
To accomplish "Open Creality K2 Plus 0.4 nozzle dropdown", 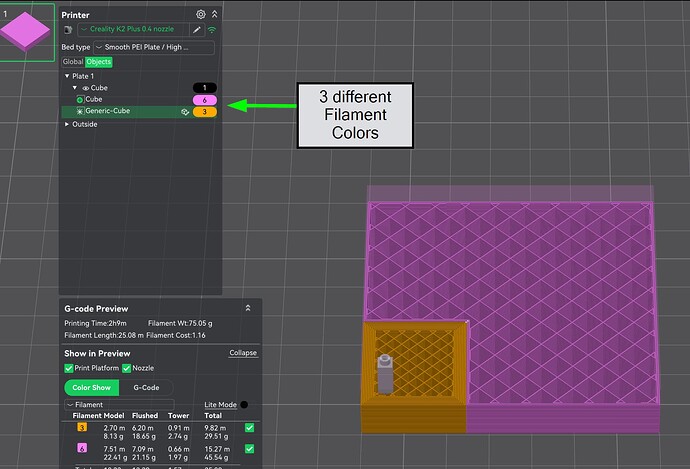I will pos(133,29).
